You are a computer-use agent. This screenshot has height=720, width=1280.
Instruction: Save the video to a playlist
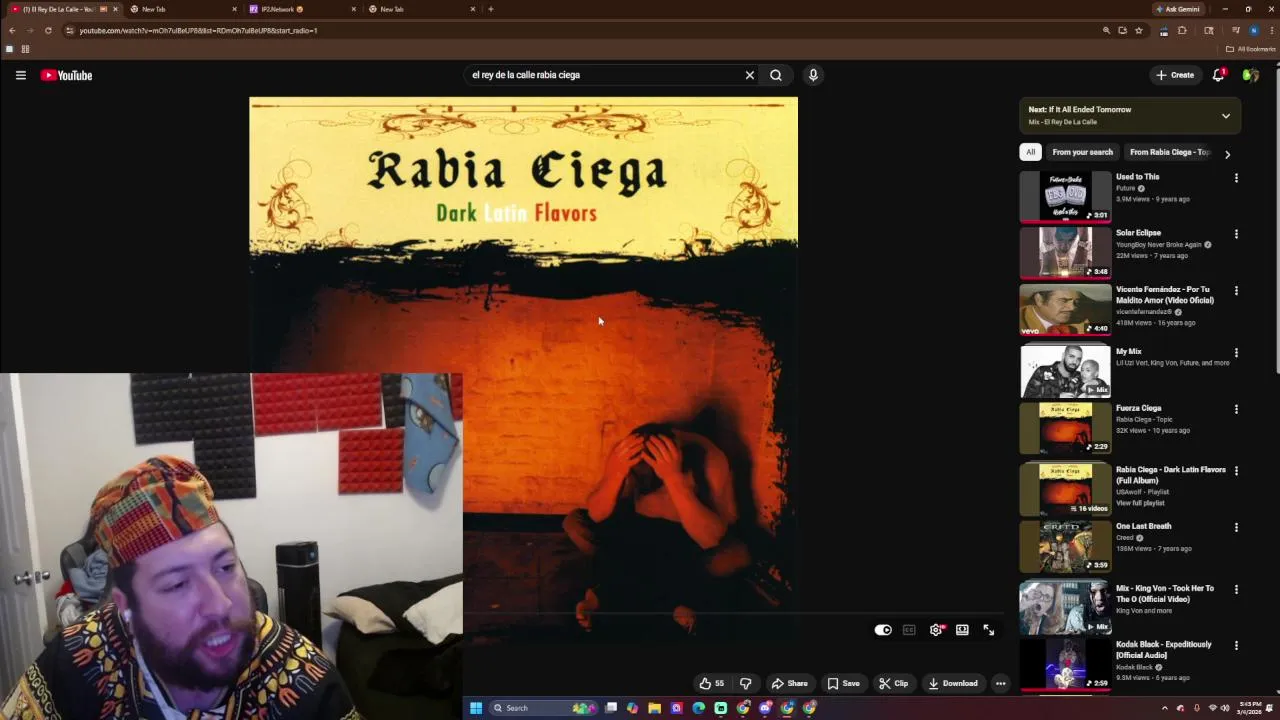[x=843, y=684]
